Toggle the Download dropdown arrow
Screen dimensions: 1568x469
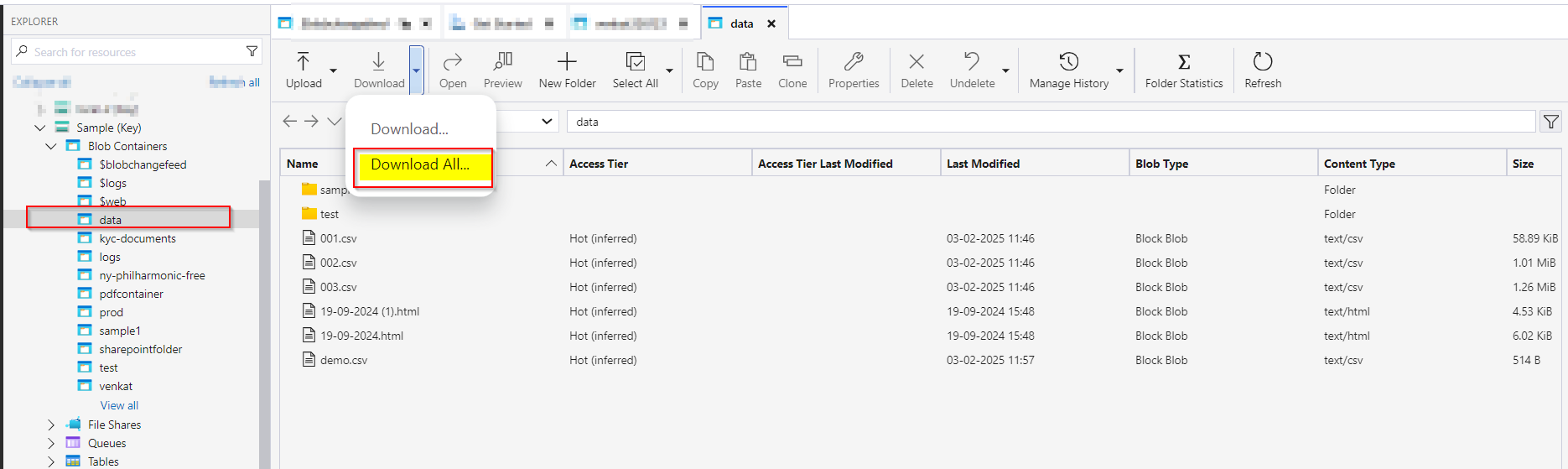[416, 70]
